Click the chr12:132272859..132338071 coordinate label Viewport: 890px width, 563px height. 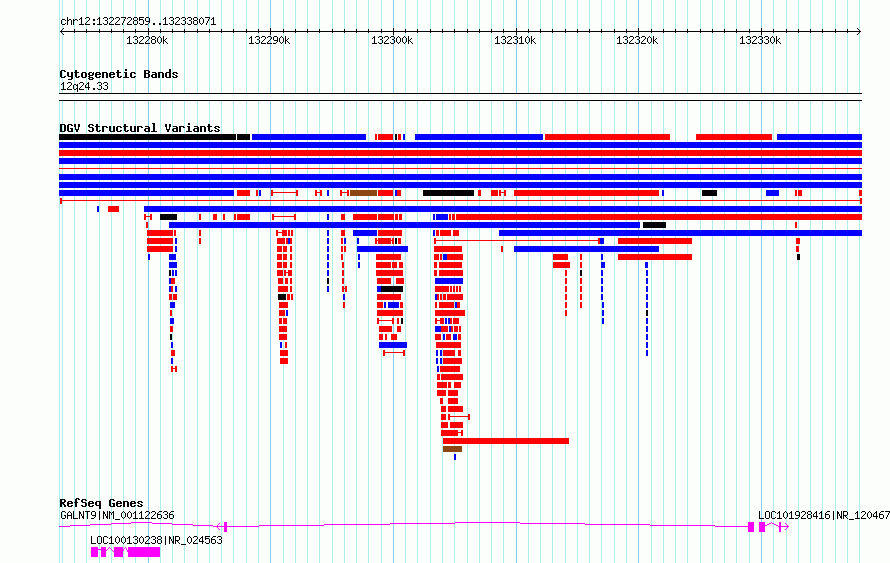click(138, 22)
